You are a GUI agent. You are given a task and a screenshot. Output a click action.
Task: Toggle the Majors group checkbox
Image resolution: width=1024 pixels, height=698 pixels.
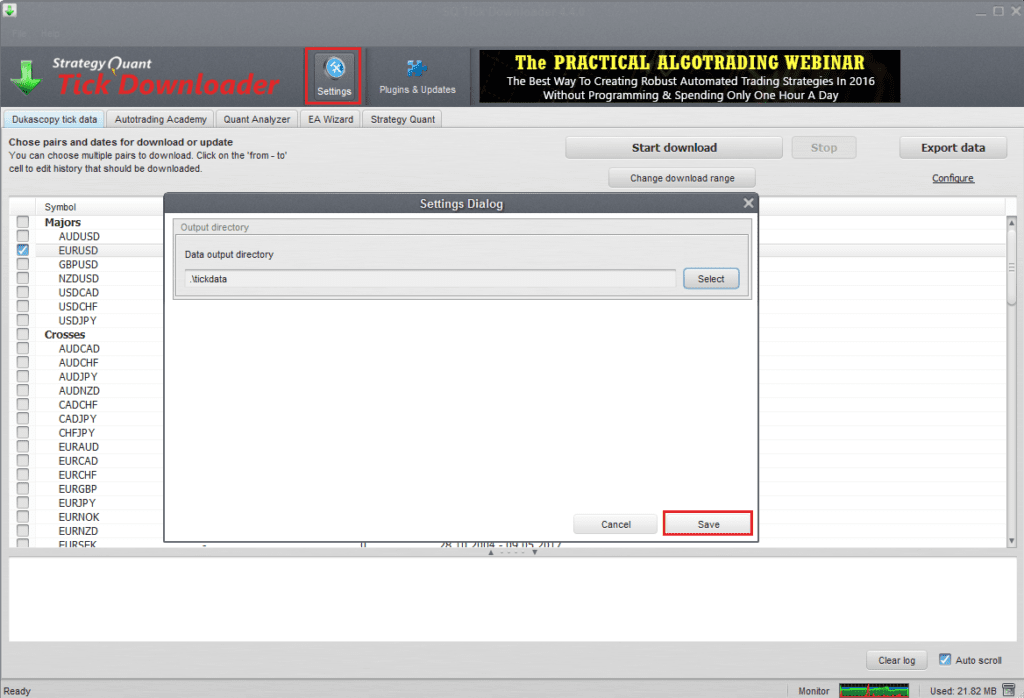(23, 222)
